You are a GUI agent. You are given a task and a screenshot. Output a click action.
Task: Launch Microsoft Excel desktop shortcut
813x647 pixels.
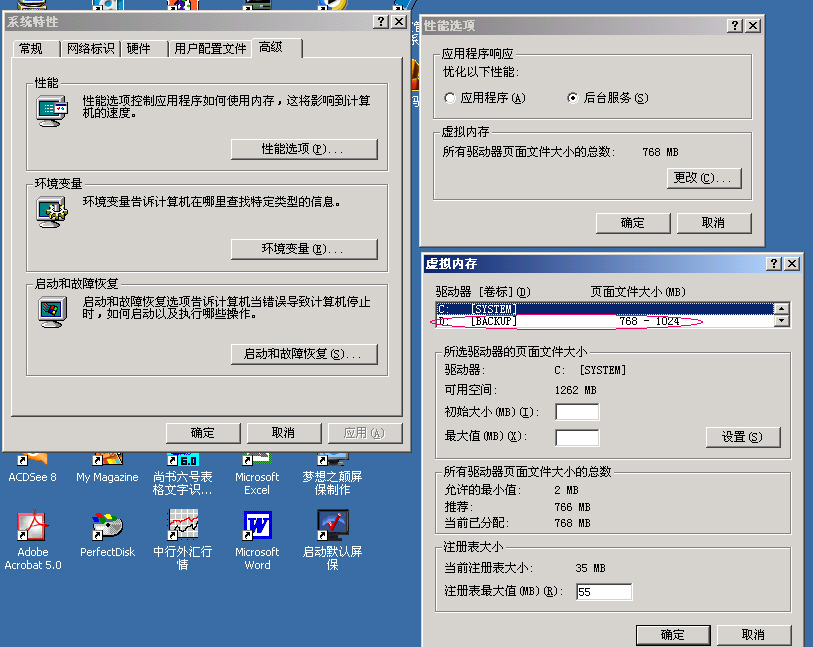(257, 474)
